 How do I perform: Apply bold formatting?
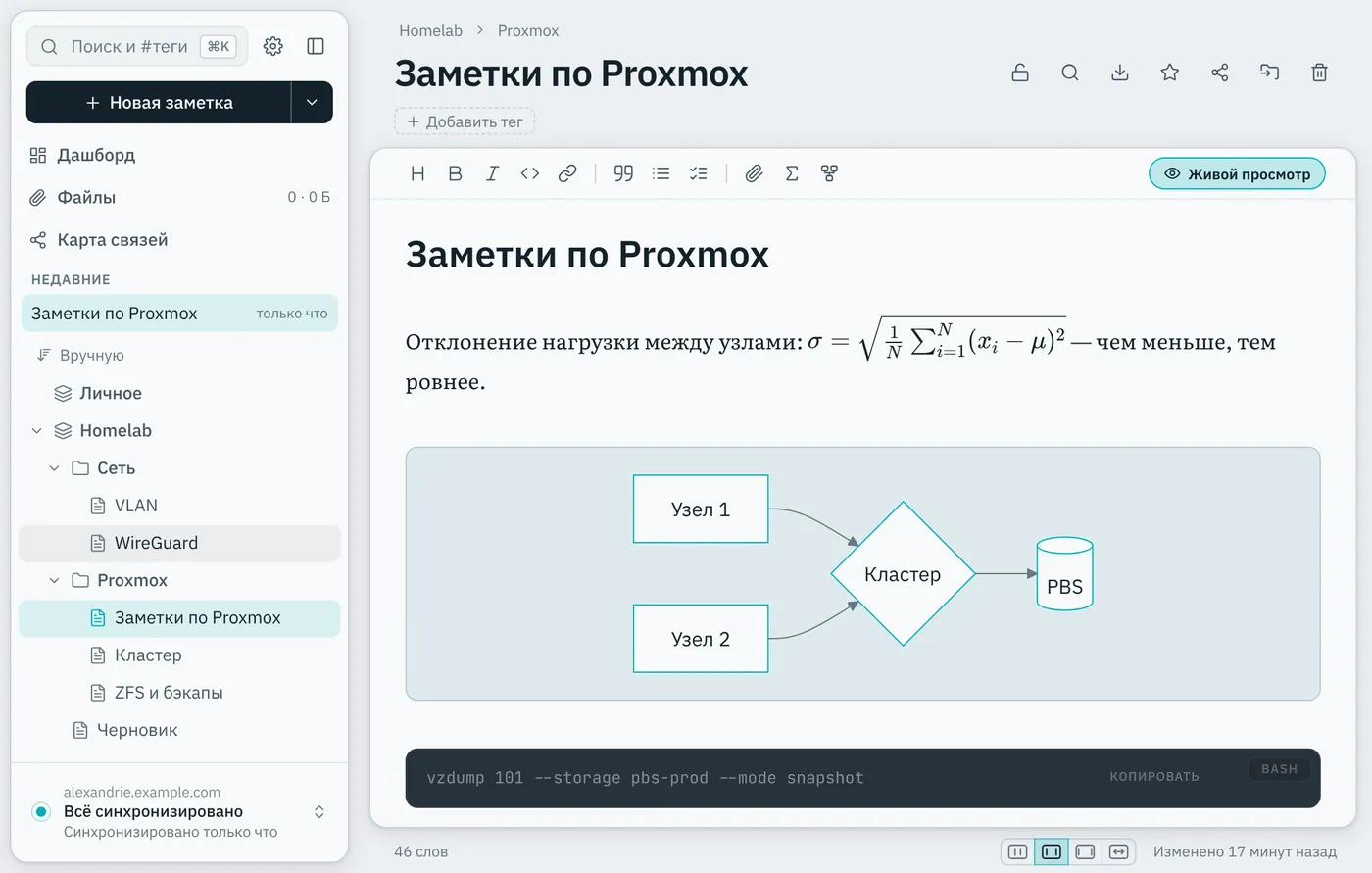[455, 173]
